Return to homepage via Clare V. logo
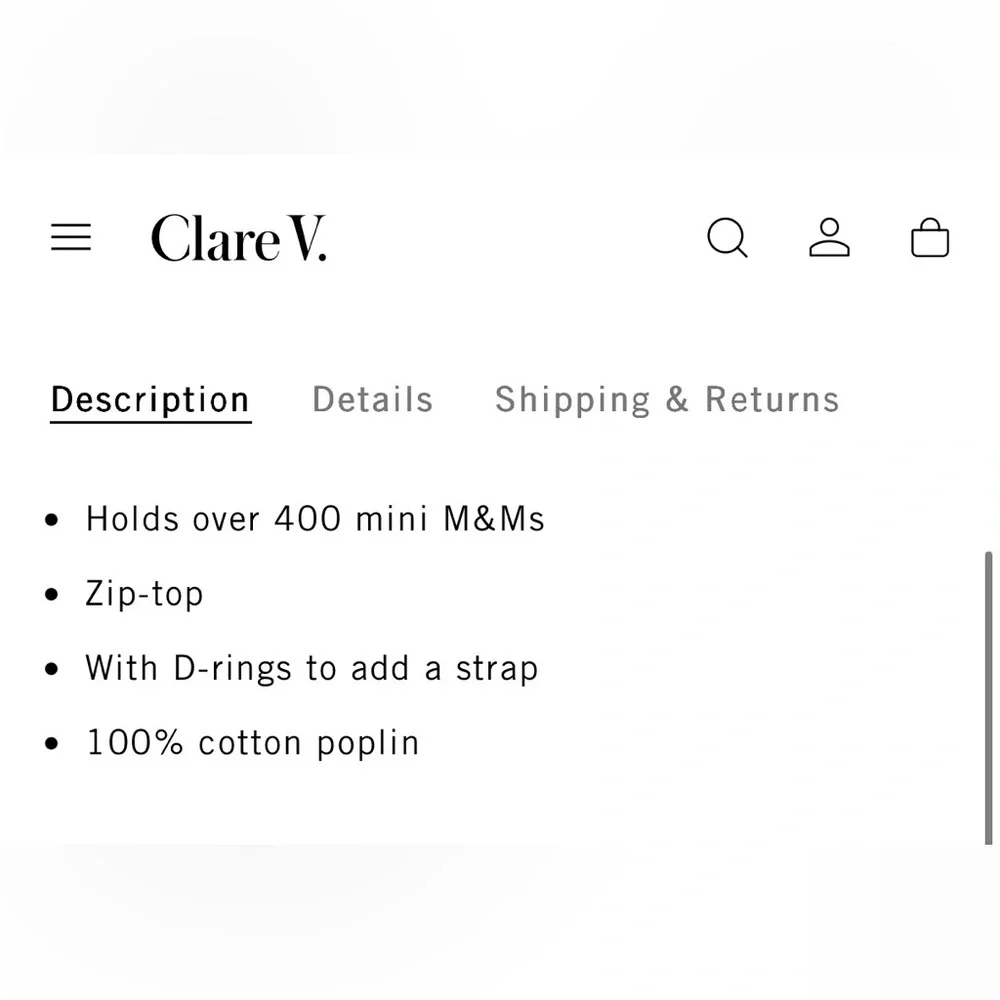Image resolution: width=1000 pixels, height=1000 pixels. [239, 240]
